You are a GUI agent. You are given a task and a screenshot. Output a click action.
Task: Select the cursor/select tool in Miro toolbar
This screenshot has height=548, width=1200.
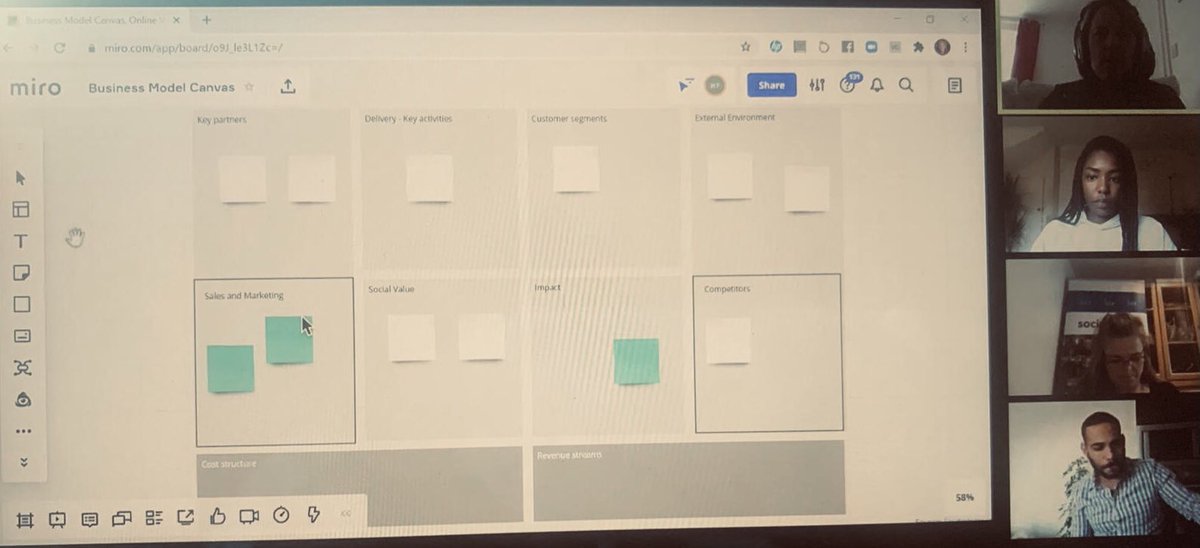21,178
